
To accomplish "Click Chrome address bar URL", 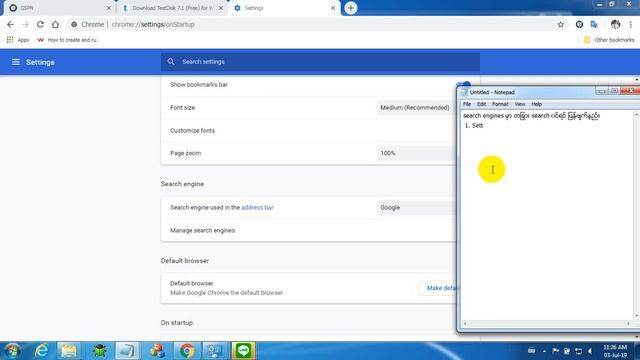I will click(x=153, y=24).
